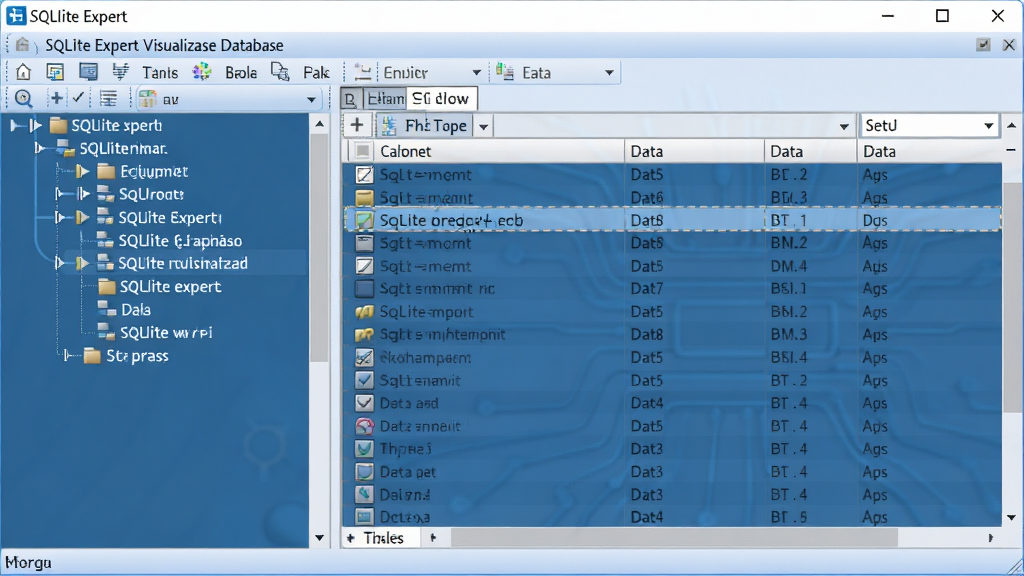
Task: Click the checkmark icon in left toolbar
Action: click(78, 98)
